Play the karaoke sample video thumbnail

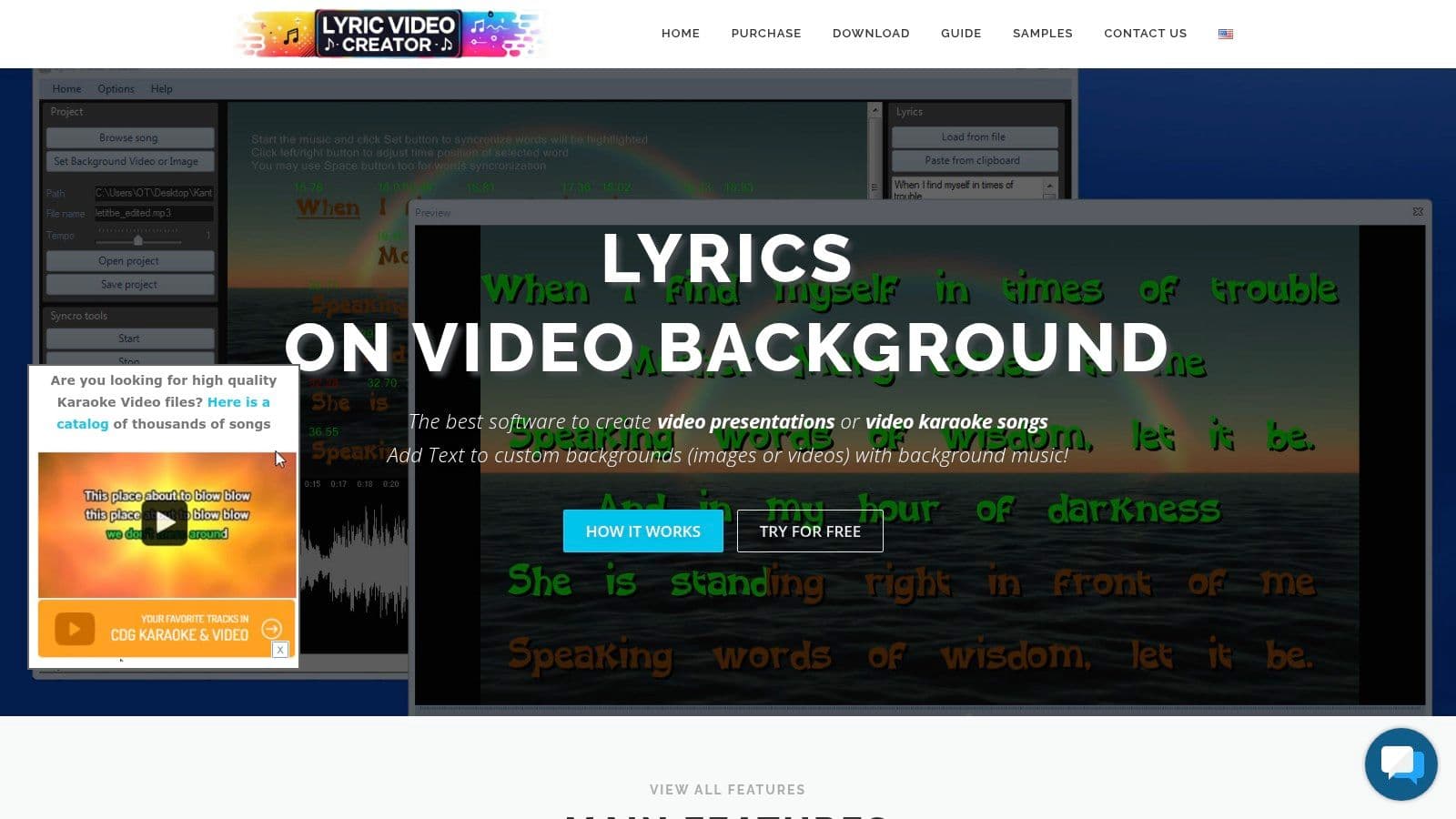(x=165, y=522)
